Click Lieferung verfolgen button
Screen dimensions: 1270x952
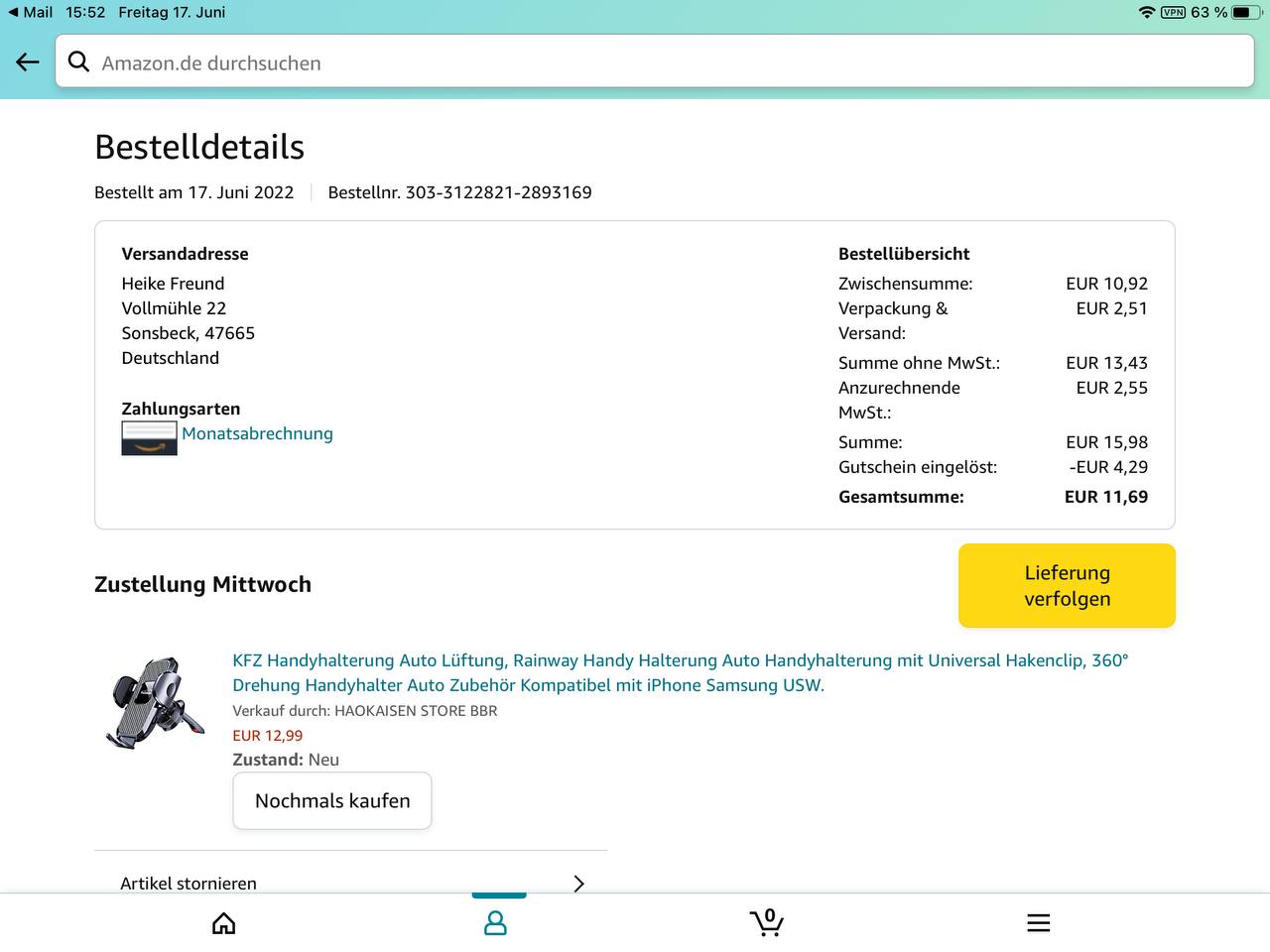click(x=1067, y=585)
